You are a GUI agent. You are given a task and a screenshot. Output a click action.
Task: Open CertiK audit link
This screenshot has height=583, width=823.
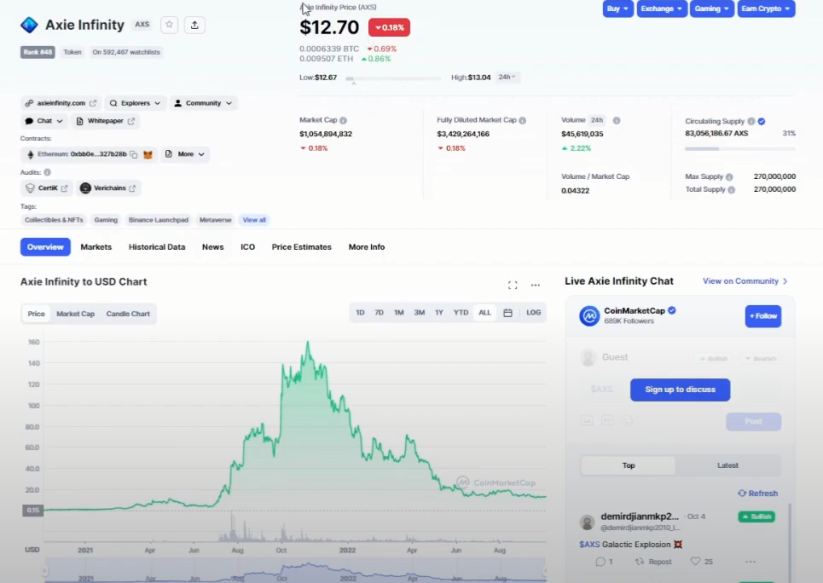tap(46, 188)
